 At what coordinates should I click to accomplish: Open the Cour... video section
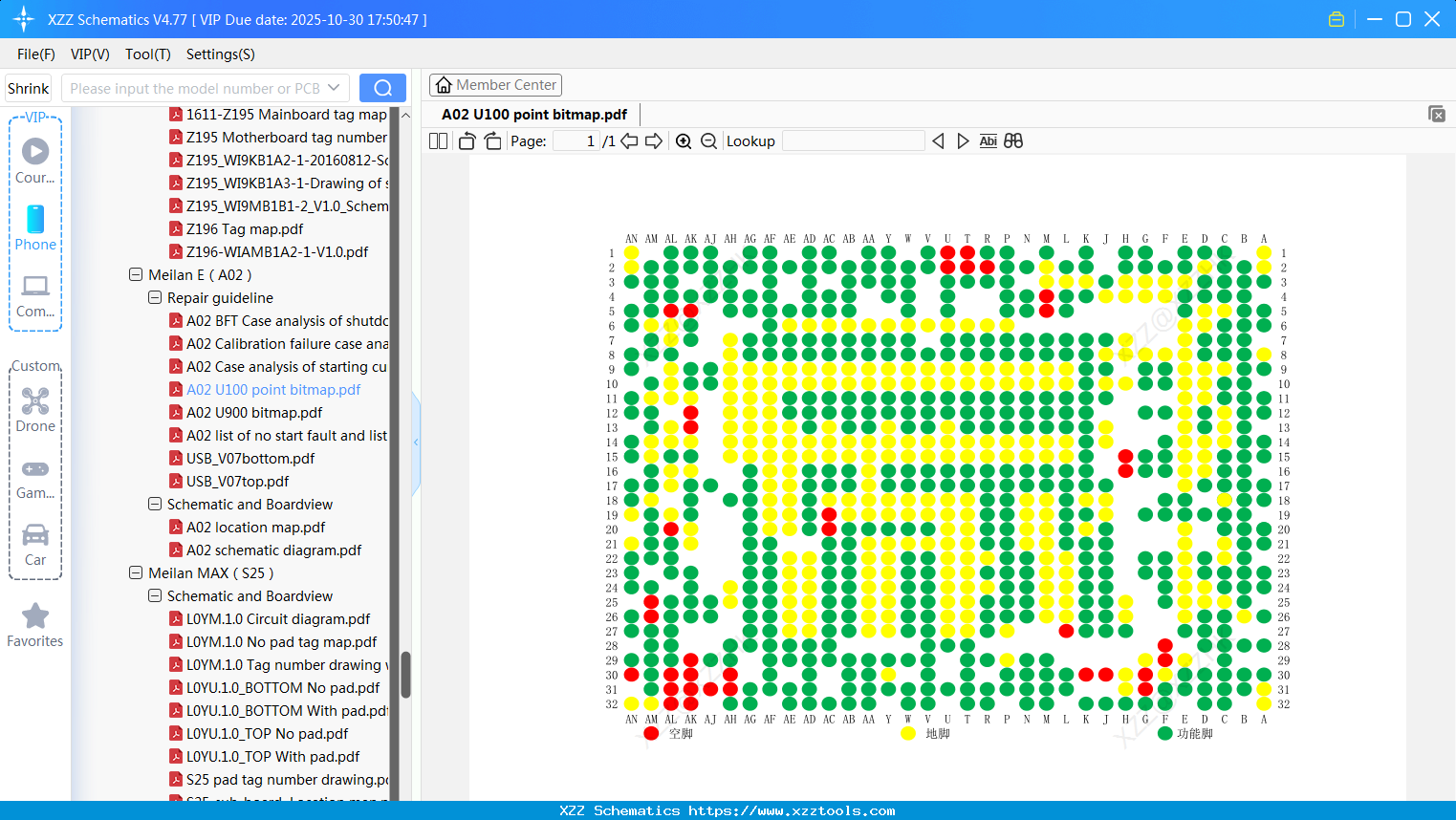pyautogui.click(x=35, y=161)
